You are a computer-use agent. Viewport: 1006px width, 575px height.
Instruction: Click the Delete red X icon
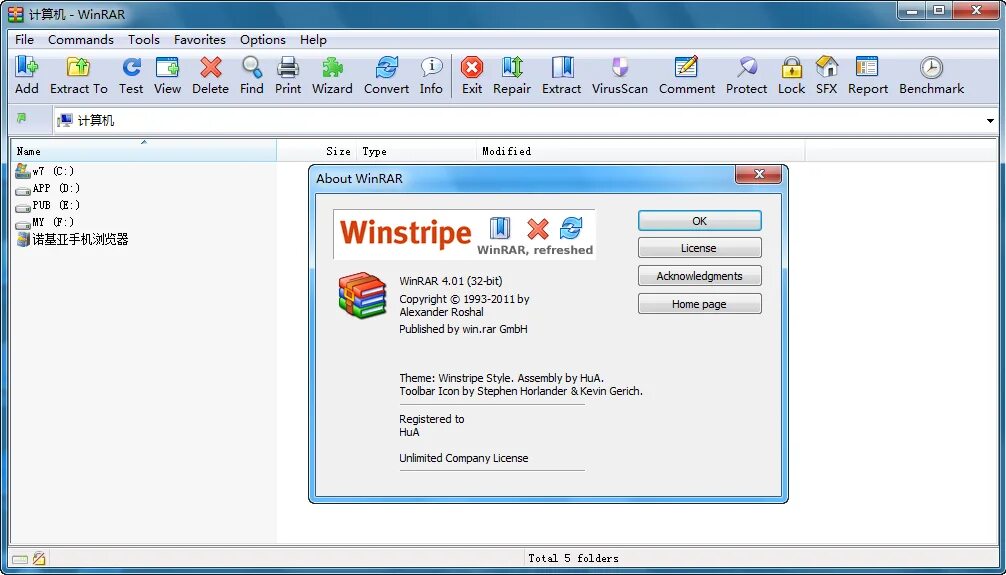pos(210,67)
